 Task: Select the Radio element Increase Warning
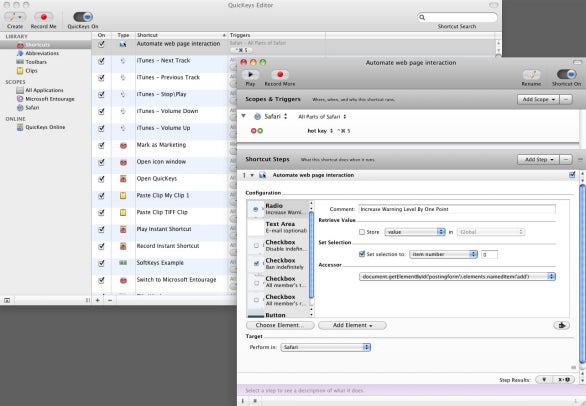pos(278,209)
